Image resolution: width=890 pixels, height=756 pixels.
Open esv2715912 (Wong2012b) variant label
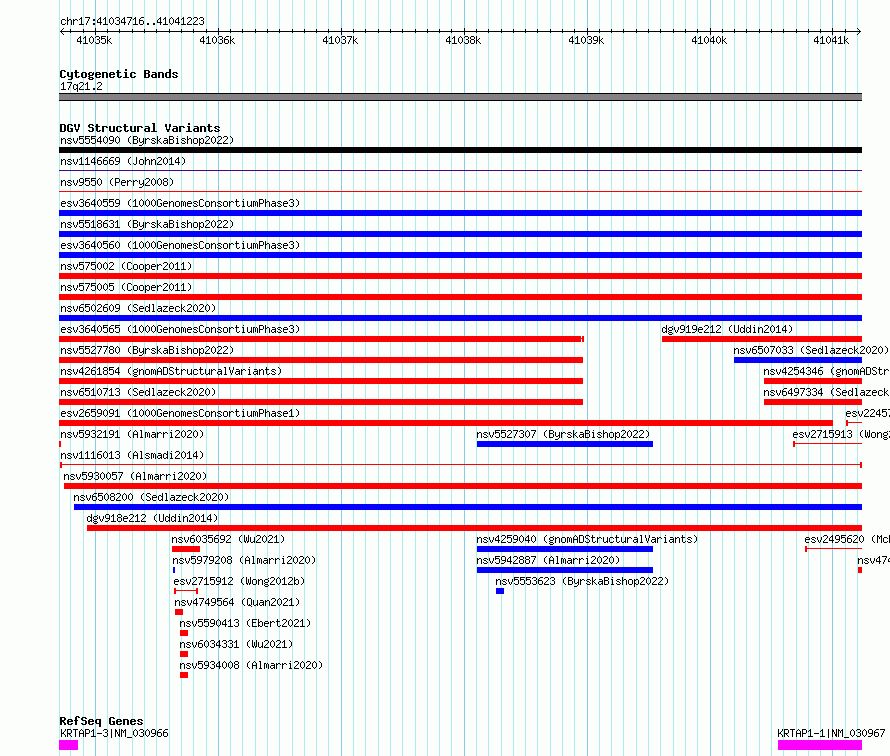click(x=239, y=581)
